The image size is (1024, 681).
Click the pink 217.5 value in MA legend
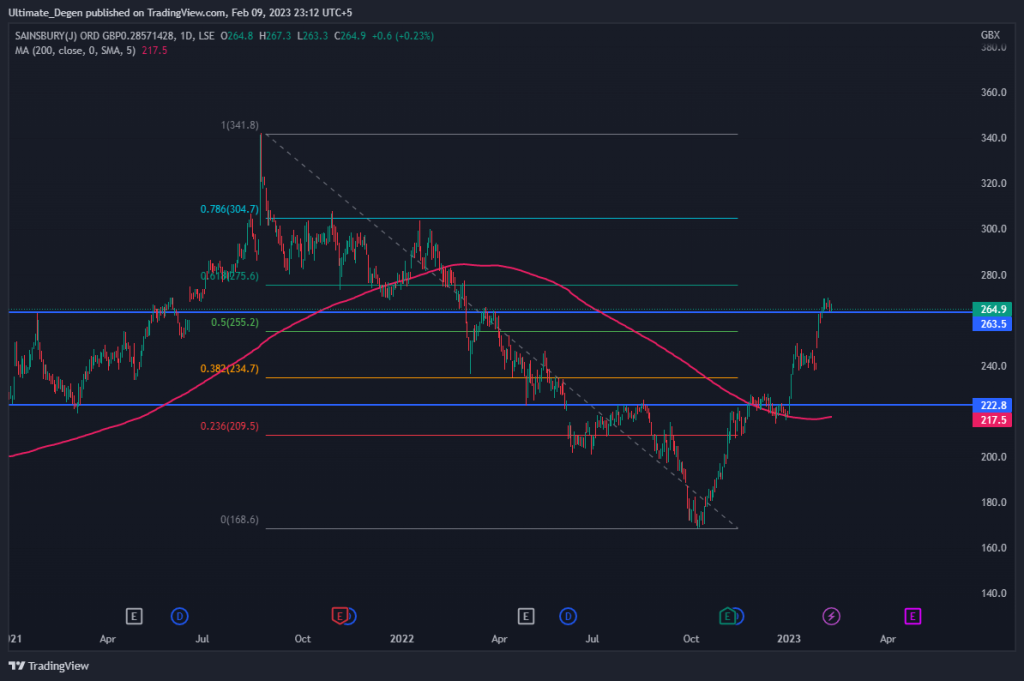click(x=154, y=50)
